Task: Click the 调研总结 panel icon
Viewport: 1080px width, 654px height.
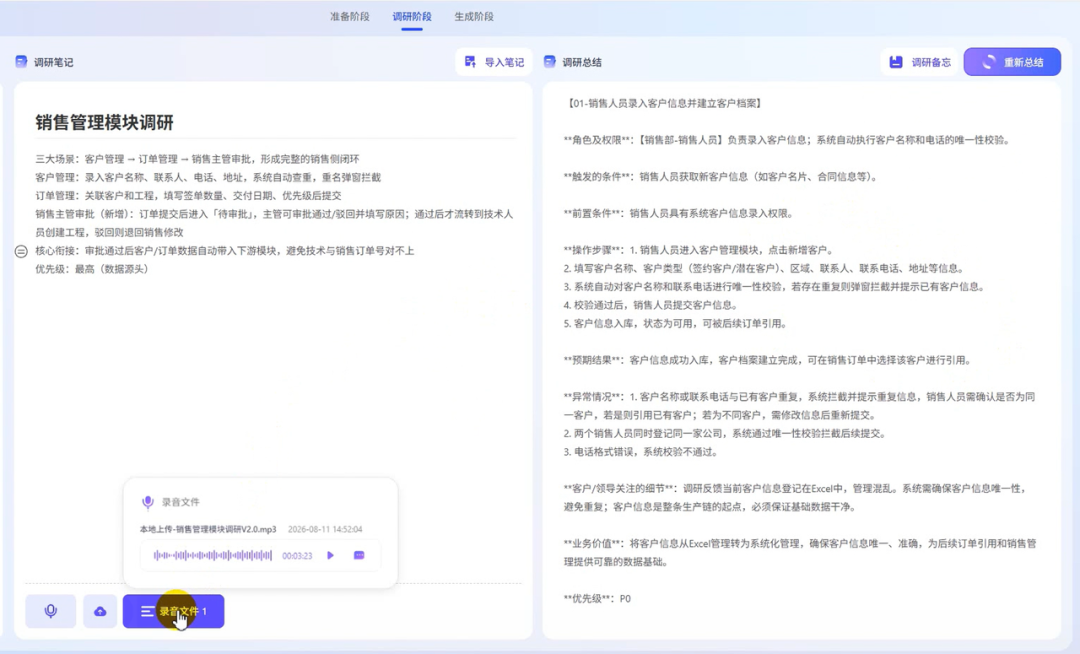Action: point(550,62)
